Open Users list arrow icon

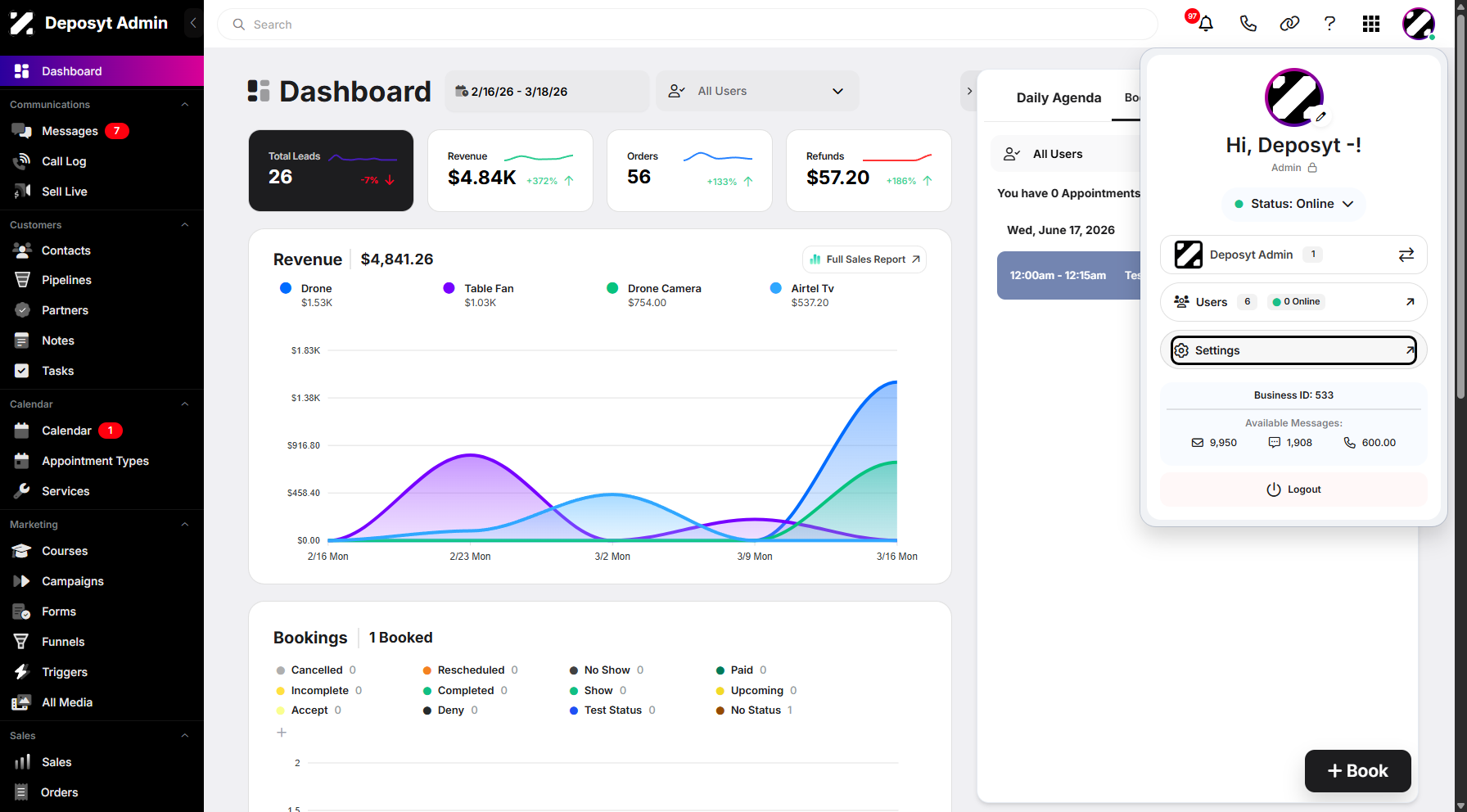[x=1410, y=302]
